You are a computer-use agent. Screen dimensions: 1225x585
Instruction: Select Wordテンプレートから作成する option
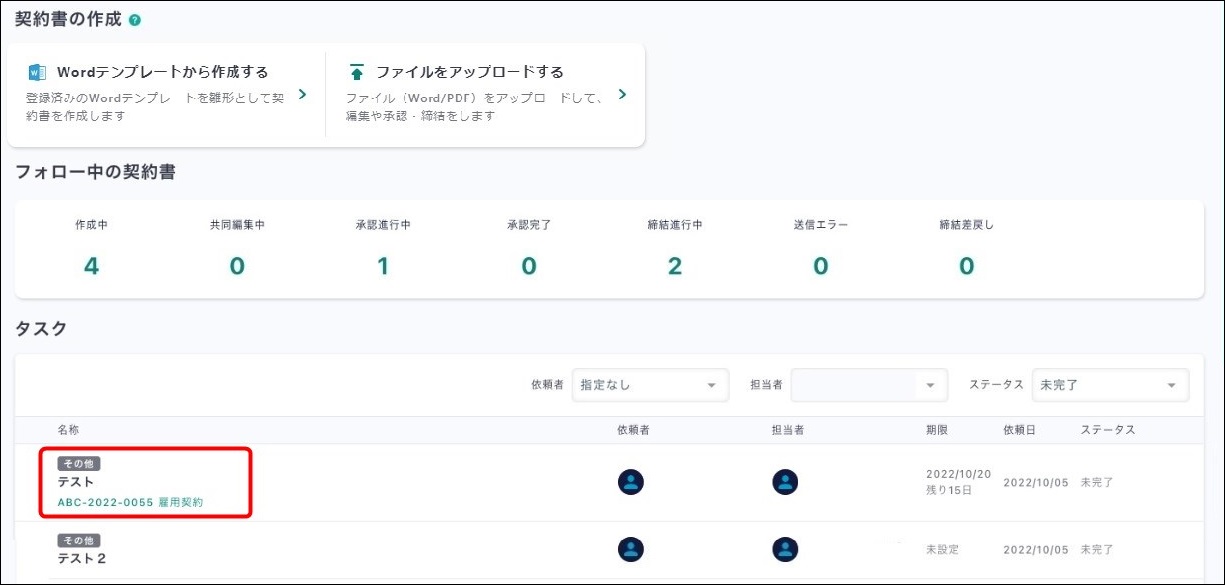coord(162,72)
